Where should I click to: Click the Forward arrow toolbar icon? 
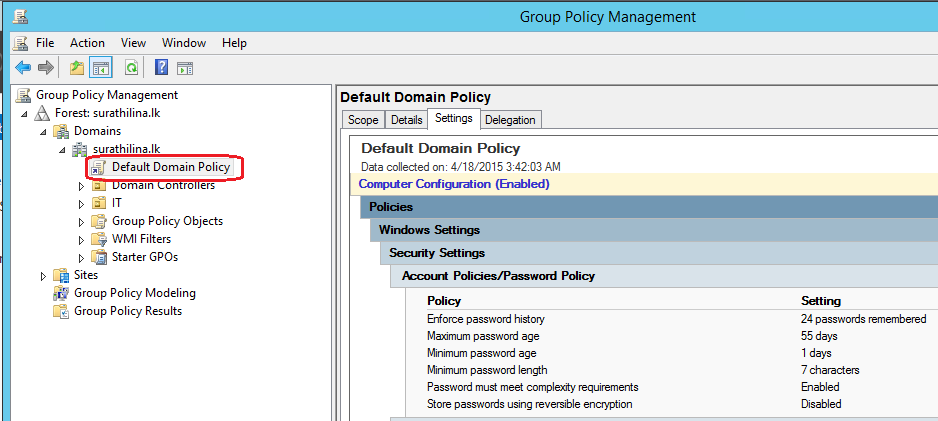(46, 68)
